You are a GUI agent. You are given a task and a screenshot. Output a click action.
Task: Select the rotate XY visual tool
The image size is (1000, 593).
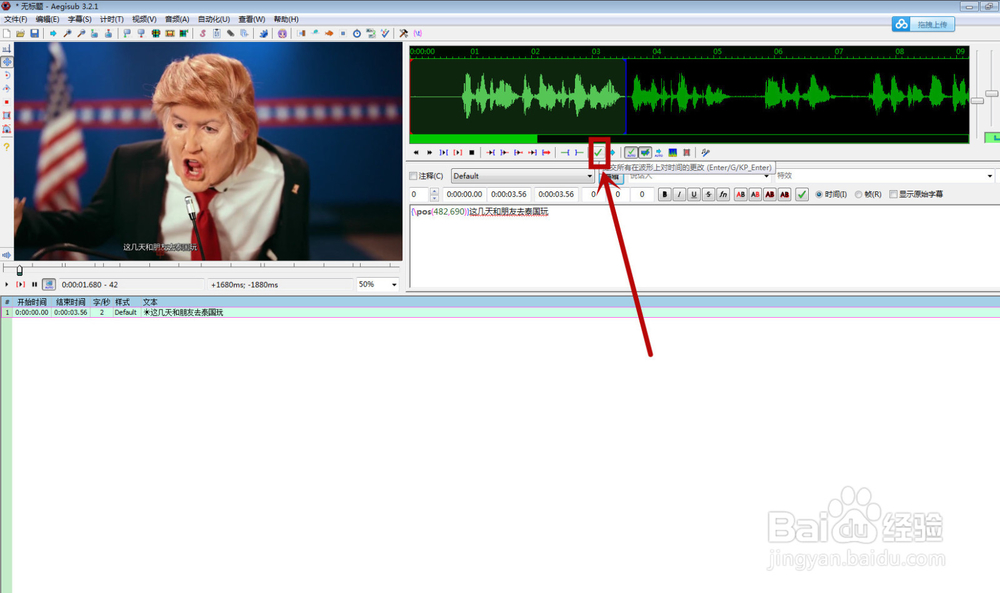6,89
